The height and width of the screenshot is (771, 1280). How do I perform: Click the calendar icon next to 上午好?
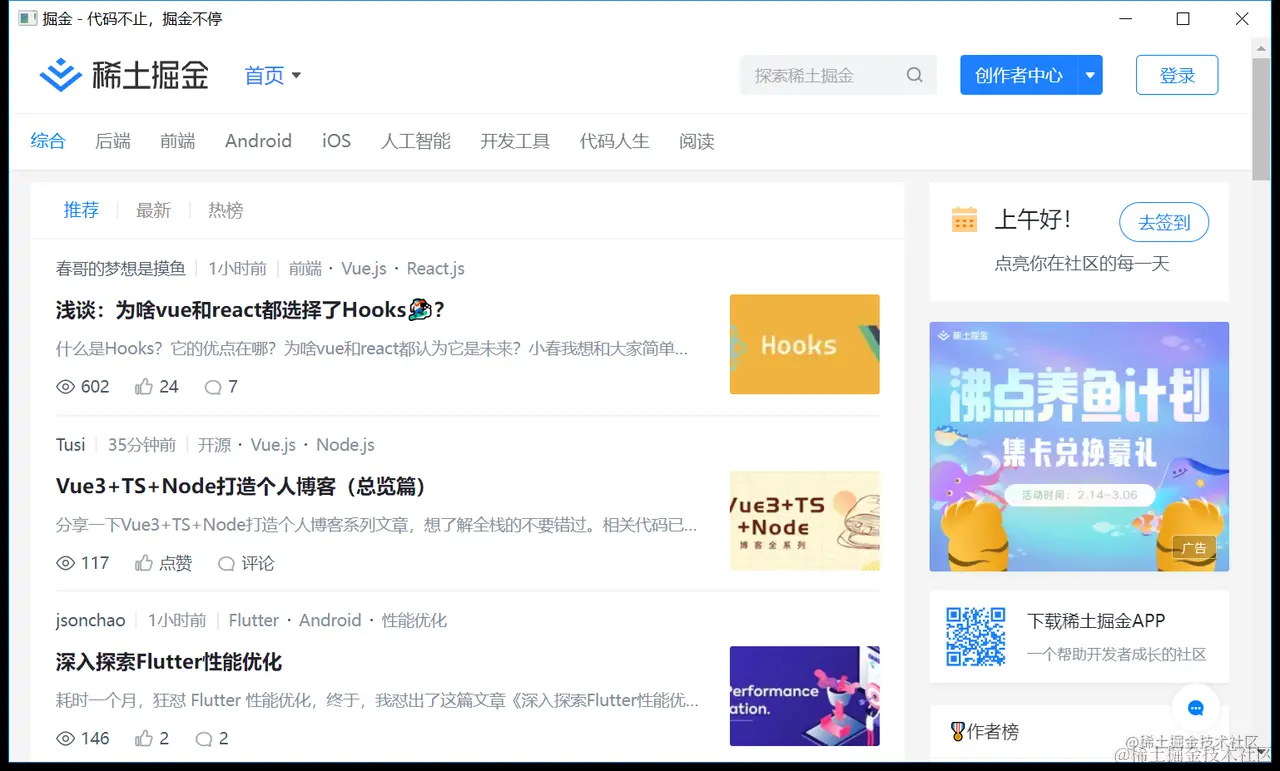click(x=964, y=219)
